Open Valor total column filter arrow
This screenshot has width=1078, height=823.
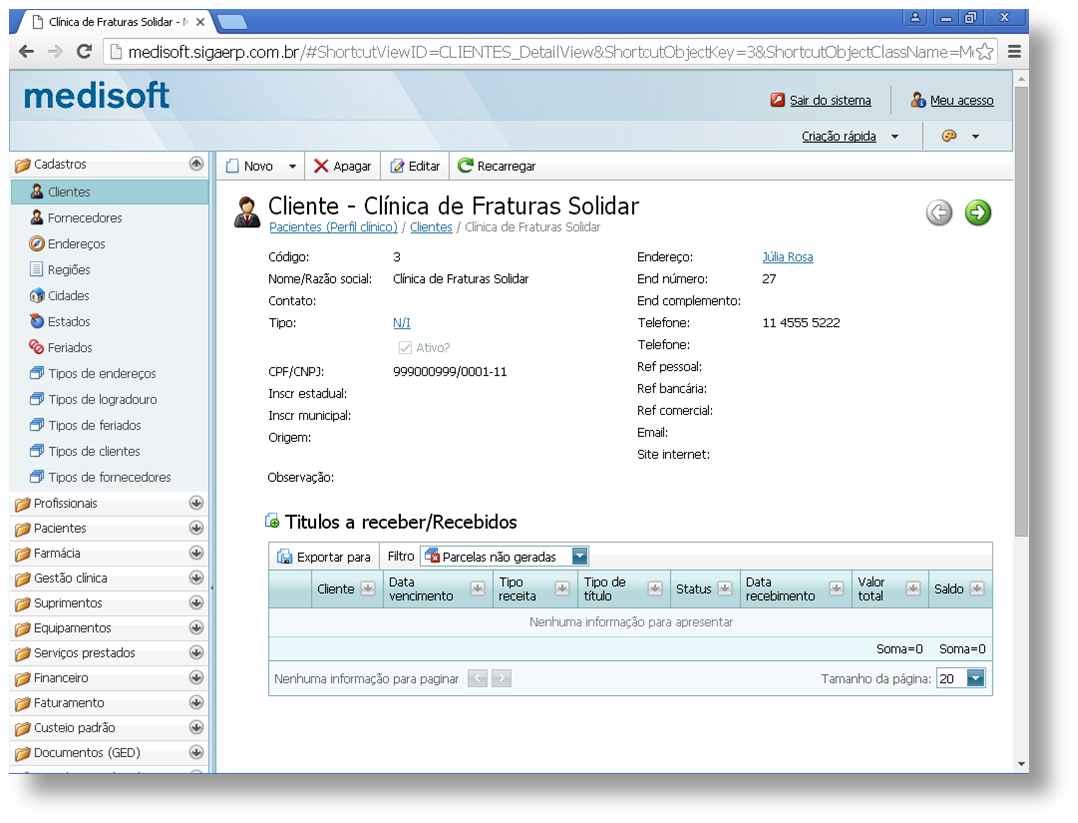pyautogui.click(x=913, y=589)
